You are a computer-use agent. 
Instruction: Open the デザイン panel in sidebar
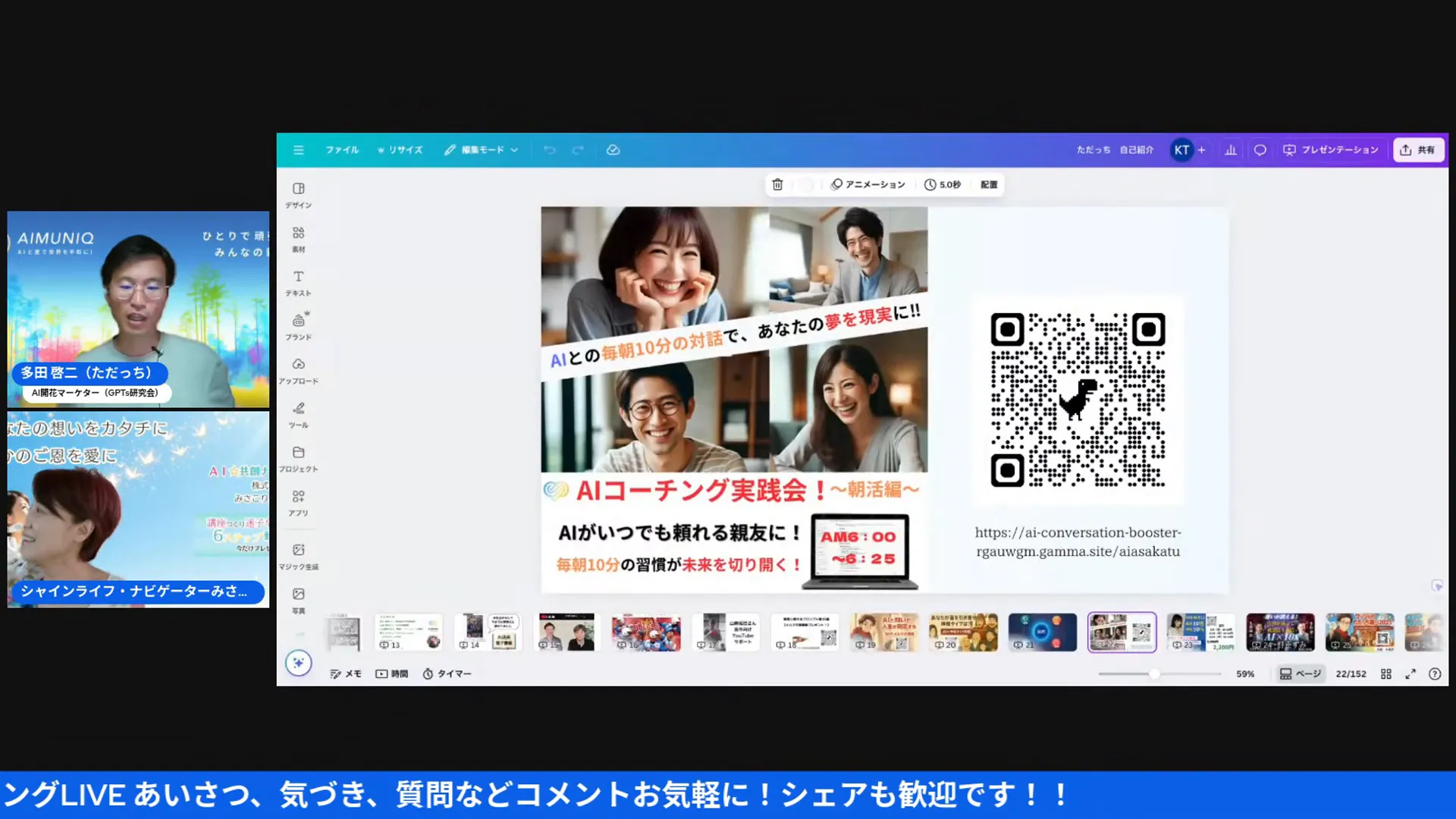(299, 195)
